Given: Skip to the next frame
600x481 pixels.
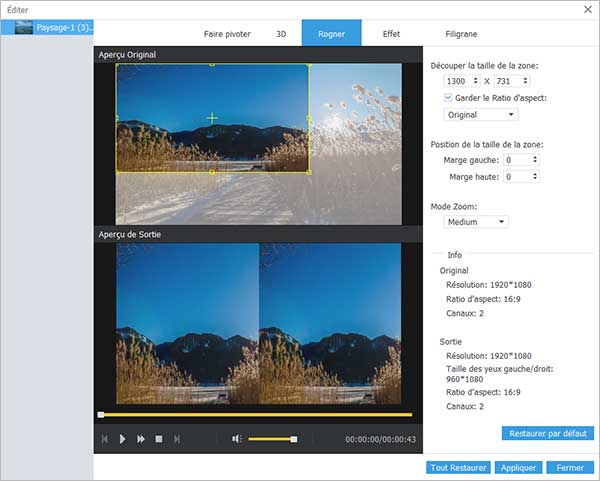Looking at the screenshot, I should tap(177, 439).
